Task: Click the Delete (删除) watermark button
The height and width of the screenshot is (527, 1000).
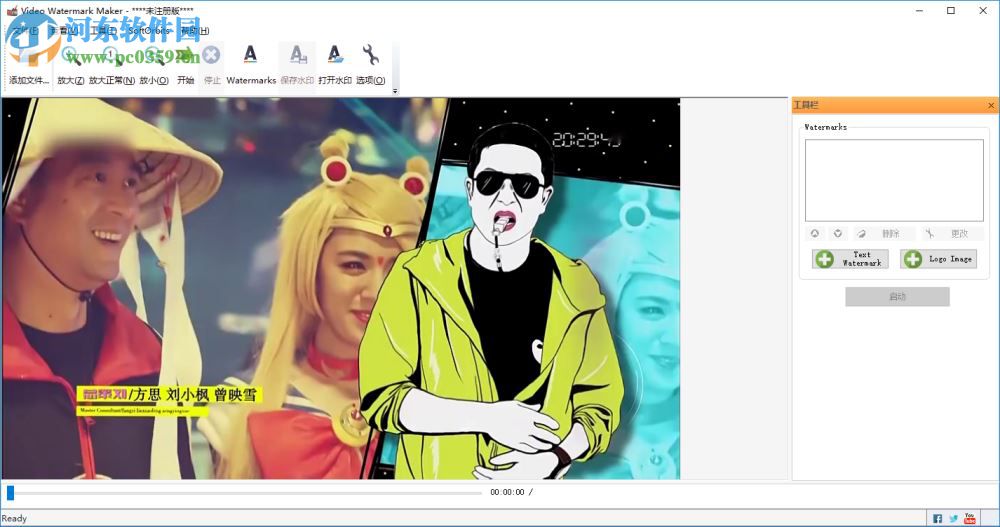Action: (x=883, y=234)
